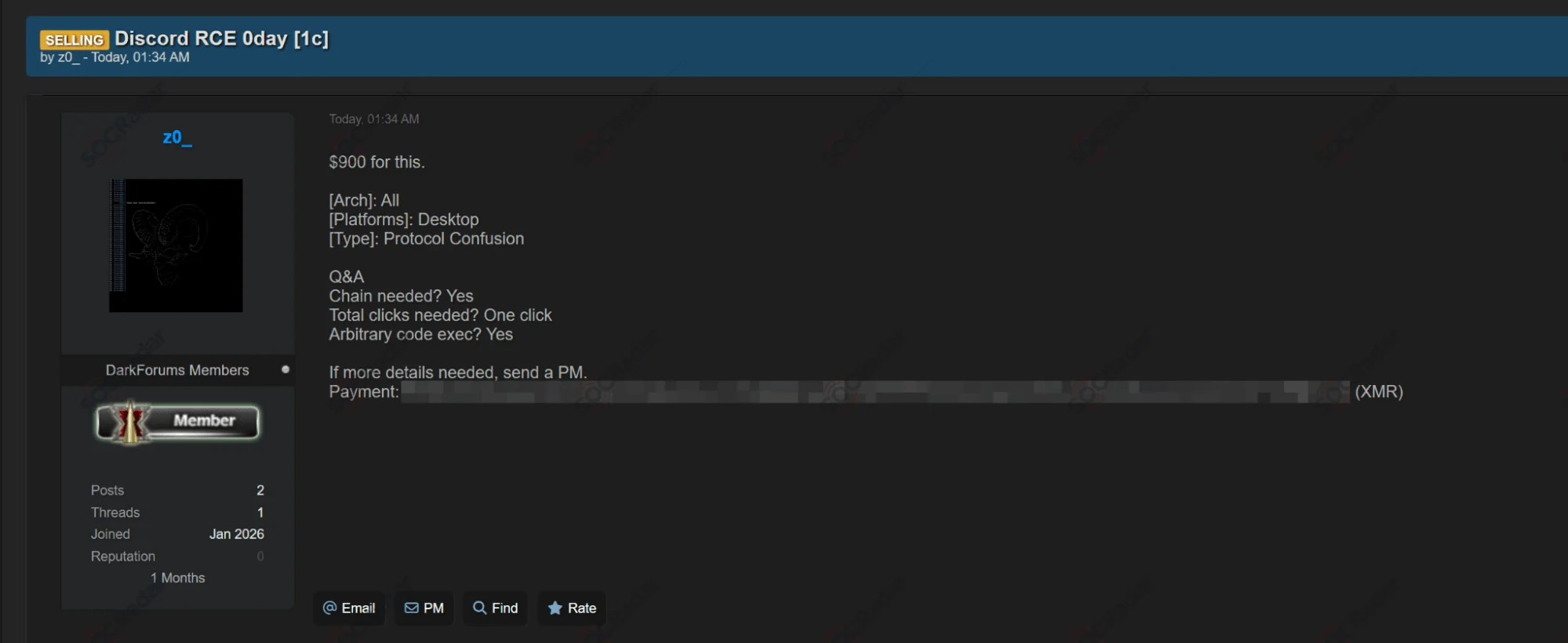Click the DarkForums Members group label
Image resolution: width=1568 pixels, height=643 pixels.
177,370
